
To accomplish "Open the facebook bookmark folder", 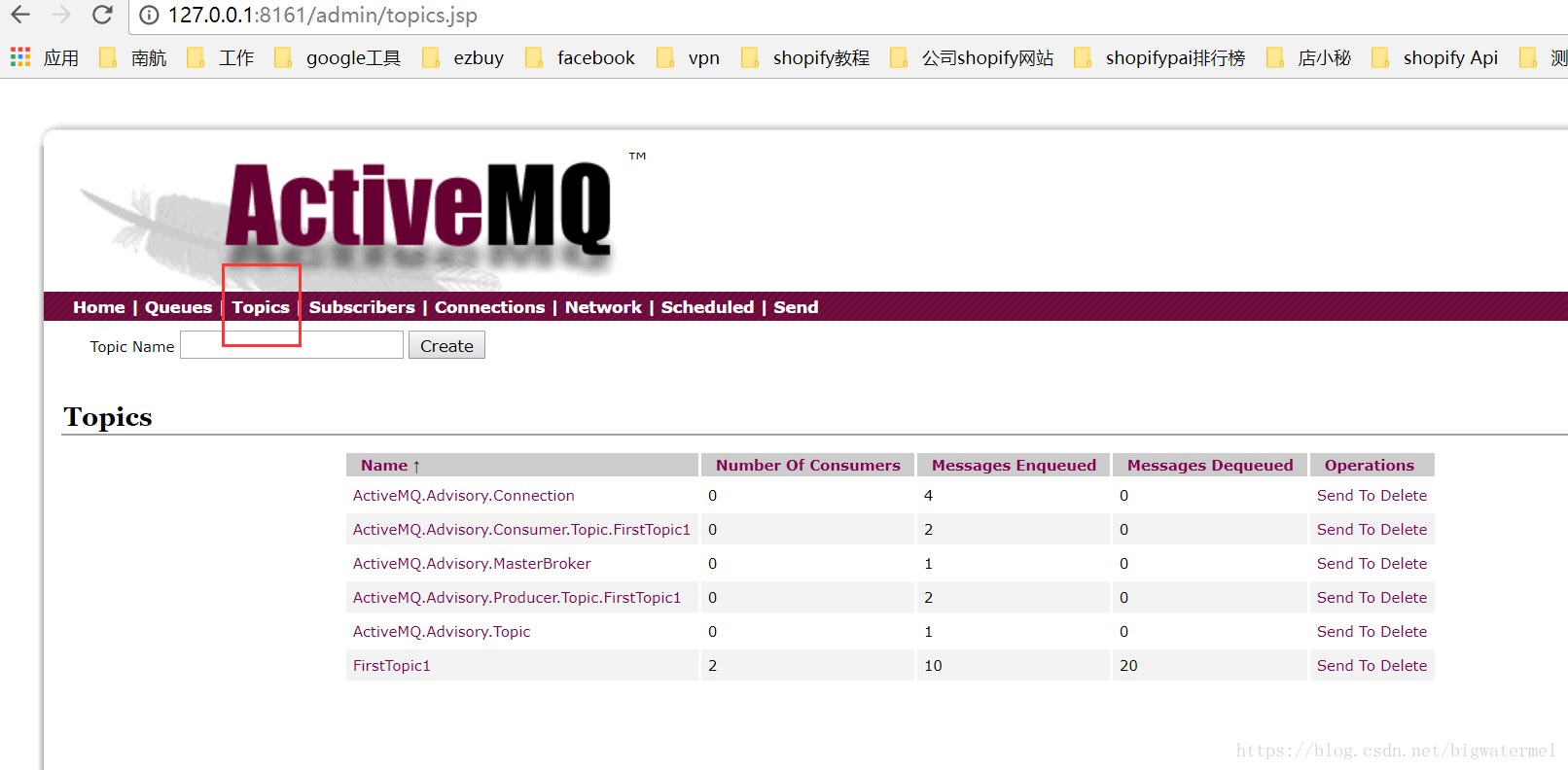I will tap(581, 58).
